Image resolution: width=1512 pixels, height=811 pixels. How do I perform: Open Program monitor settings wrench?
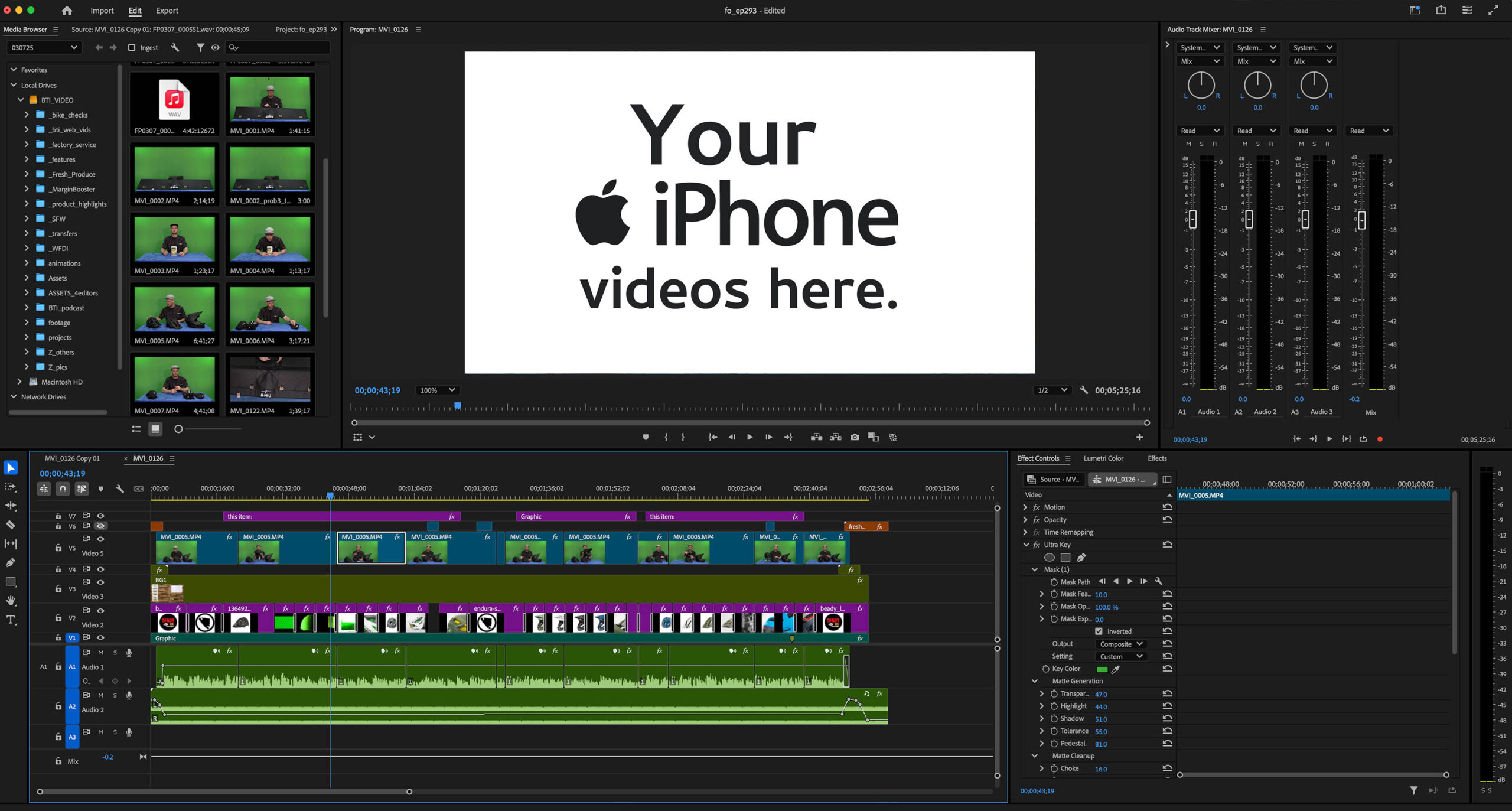(1084, 390)
